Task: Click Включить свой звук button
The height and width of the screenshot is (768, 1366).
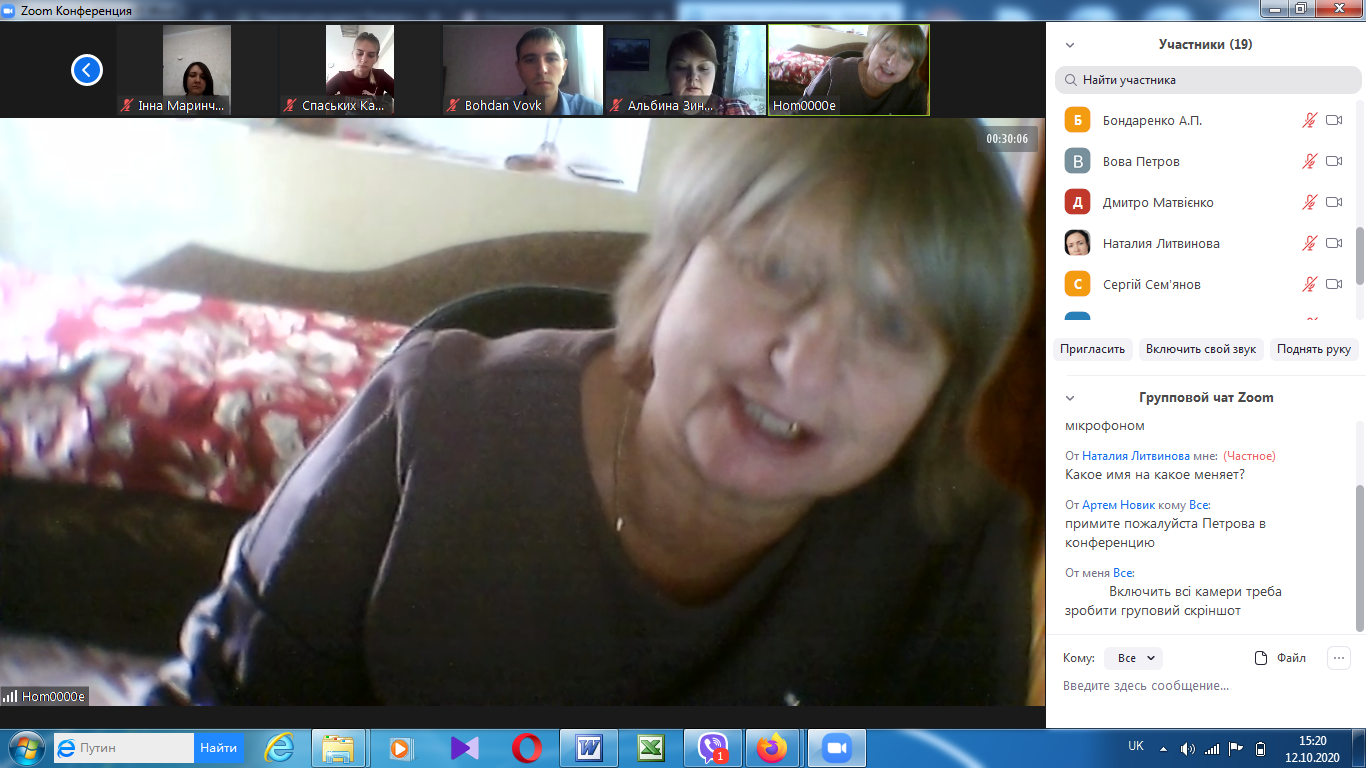Action: (x=1200, y=349)
